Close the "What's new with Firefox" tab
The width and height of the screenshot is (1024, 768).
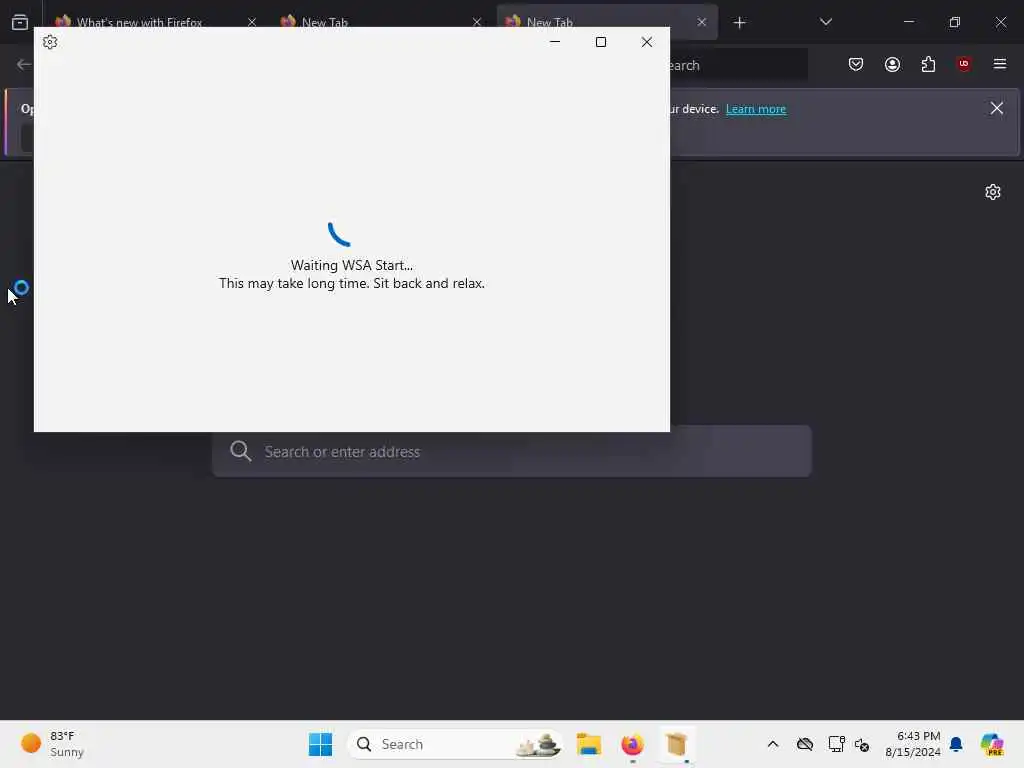coord(251,22)
